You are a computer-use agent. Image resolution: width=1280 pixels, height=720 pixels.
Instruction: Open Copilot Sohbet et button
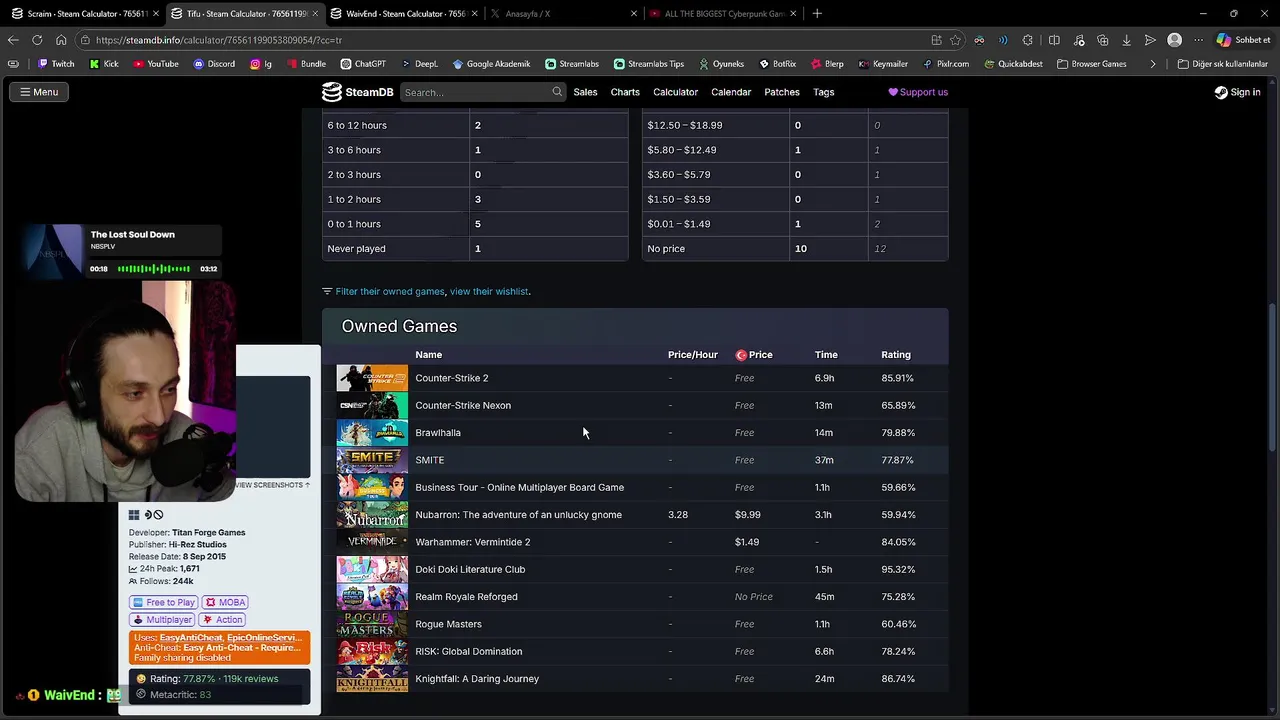click(1243, 40)
